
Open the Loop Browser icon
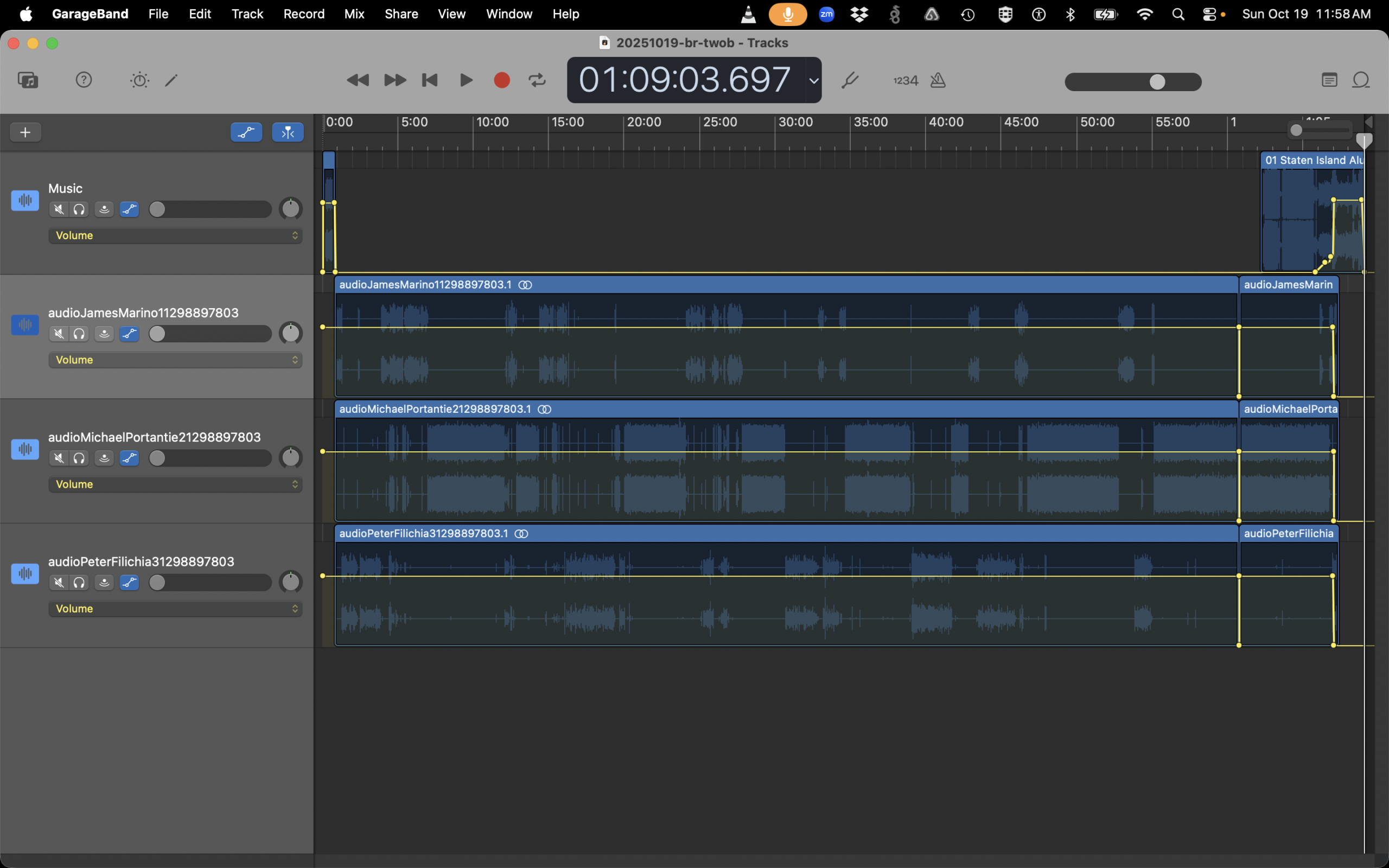(x=1361, y=80)
